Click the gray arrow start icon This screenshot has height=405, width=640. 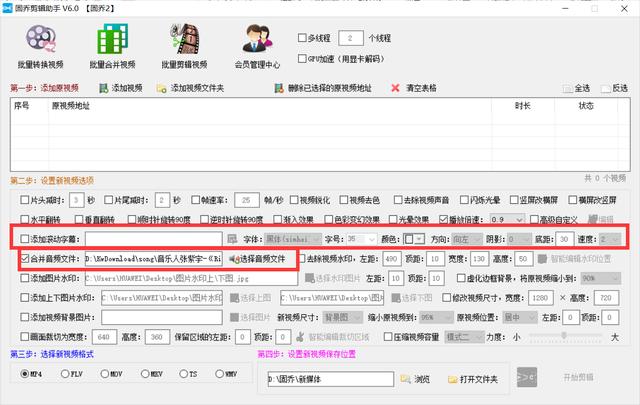[527, 377]
